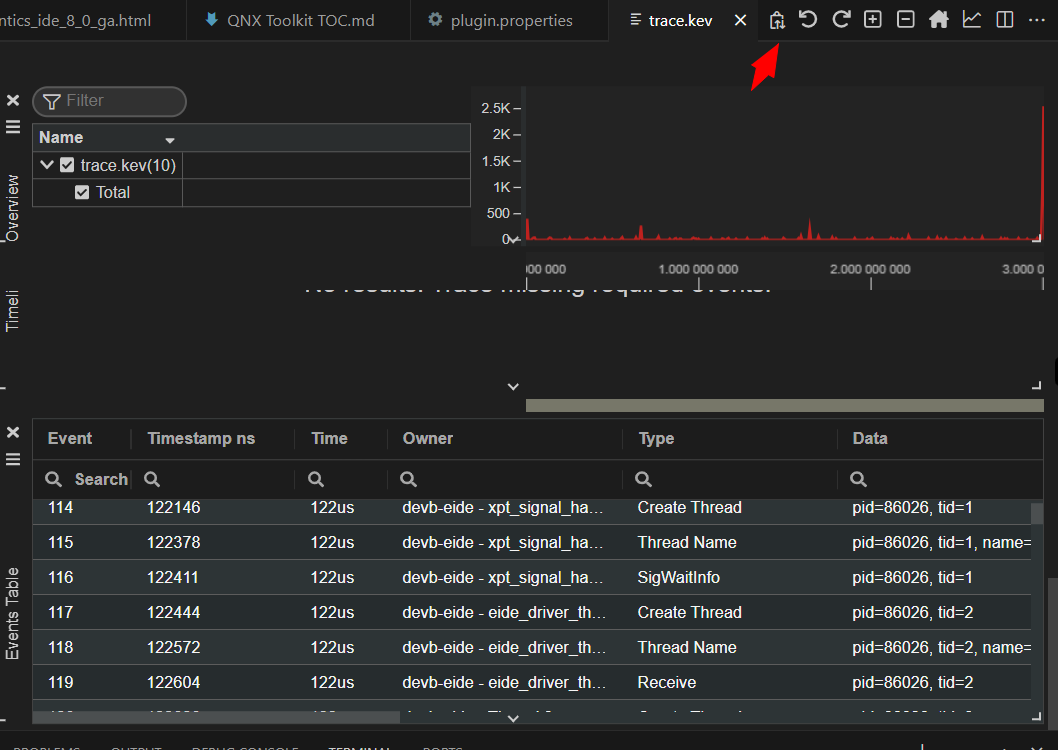The width and height of the screenshot is (1058, 750).
Task: Click search icon under Type column
Action: coord(644,479)
